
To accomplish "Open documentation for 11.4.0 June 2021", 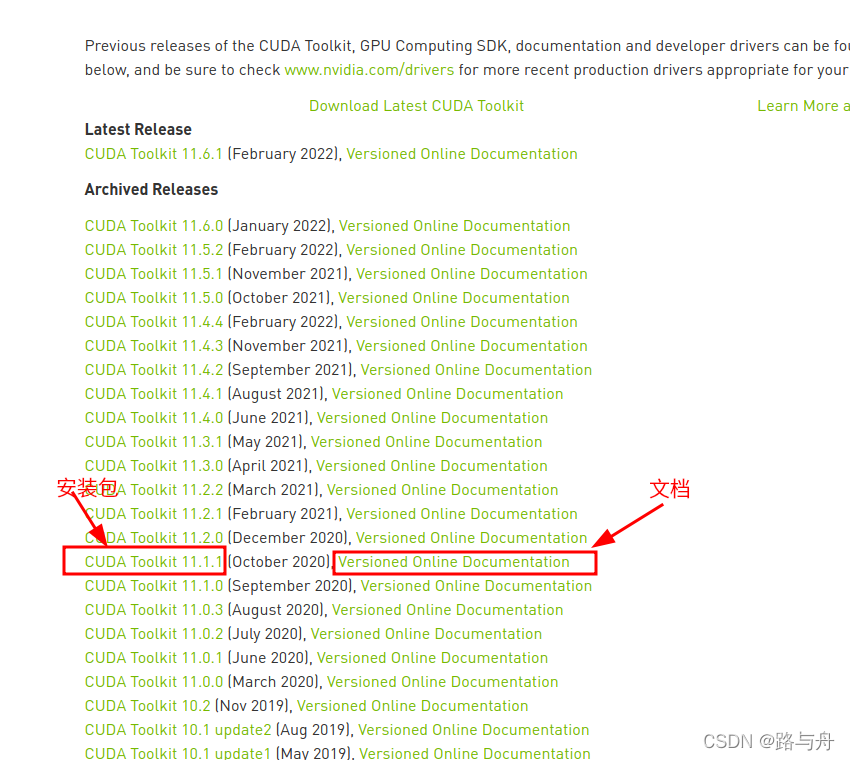I will point(433,418).
